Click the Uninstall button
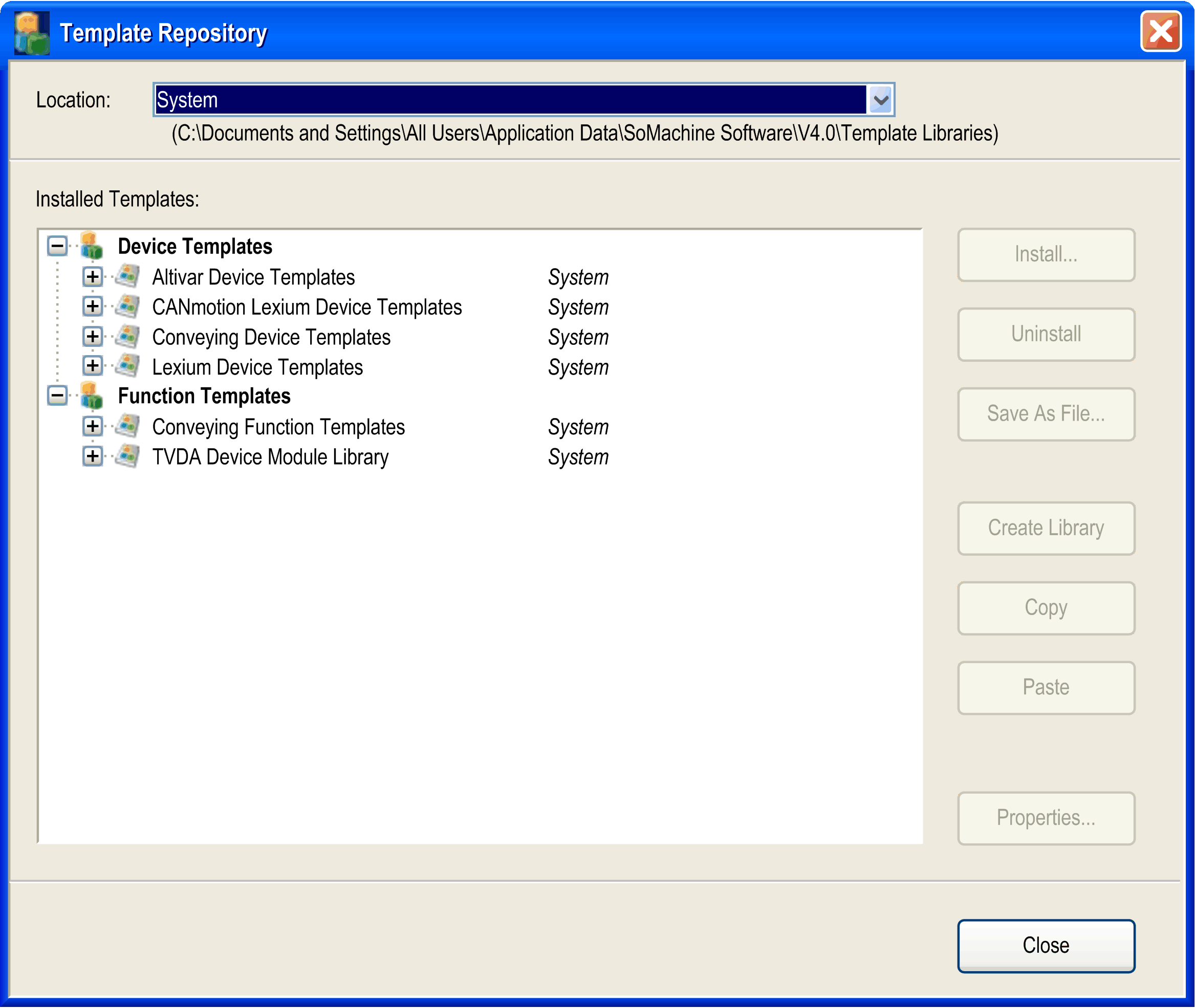The height and width of the screenshot is (1008, 1195). click(1046, 334)
